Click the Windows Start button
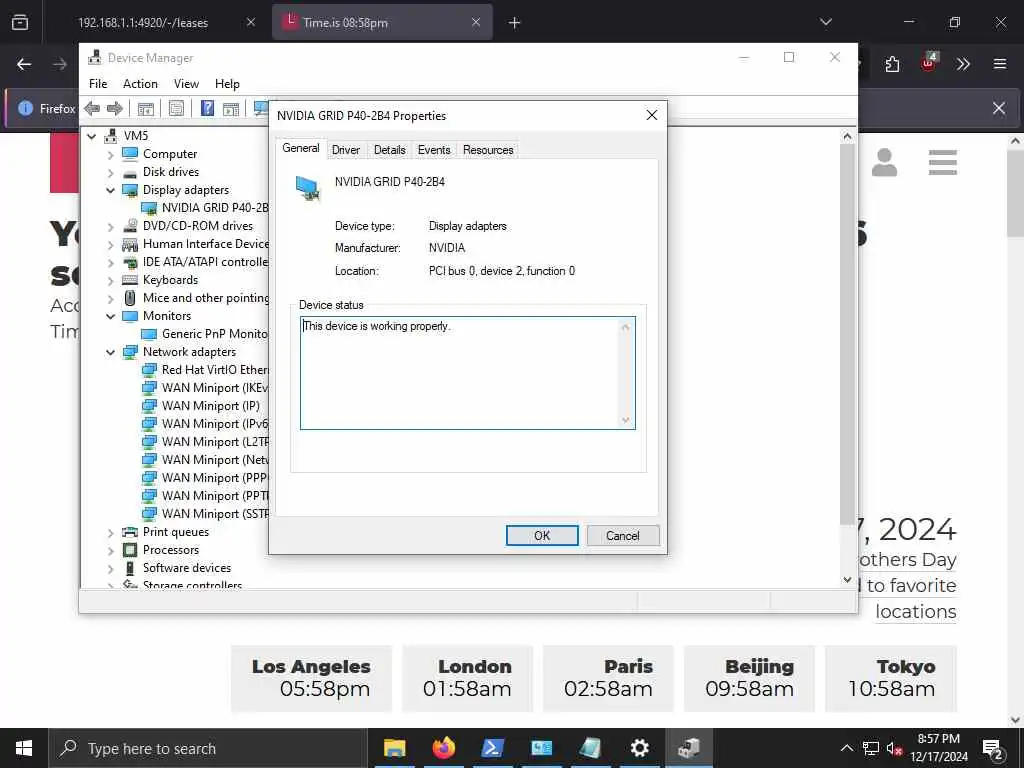Image resolution: width=1024 pixels, height=768 pixels. pos(24,748)
